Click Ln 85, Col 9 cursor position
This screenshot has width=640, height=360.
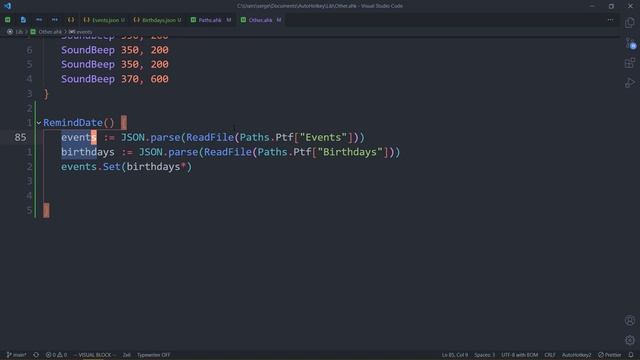tap(455, 355)
